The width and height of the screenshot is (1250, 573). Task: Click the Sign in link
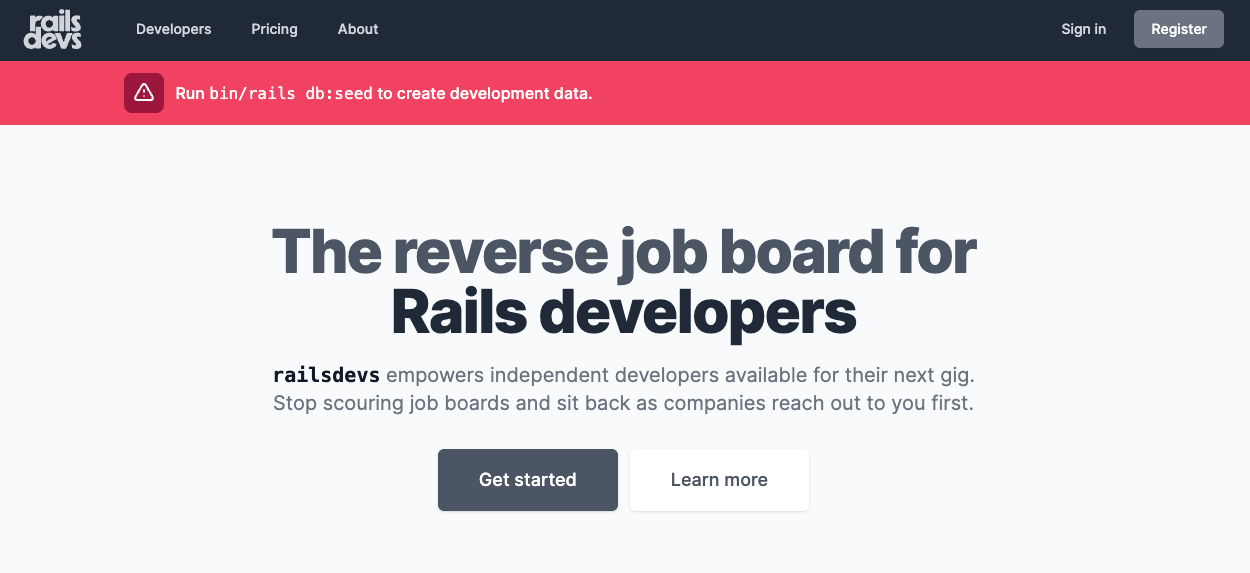[x=1084, y=29]
